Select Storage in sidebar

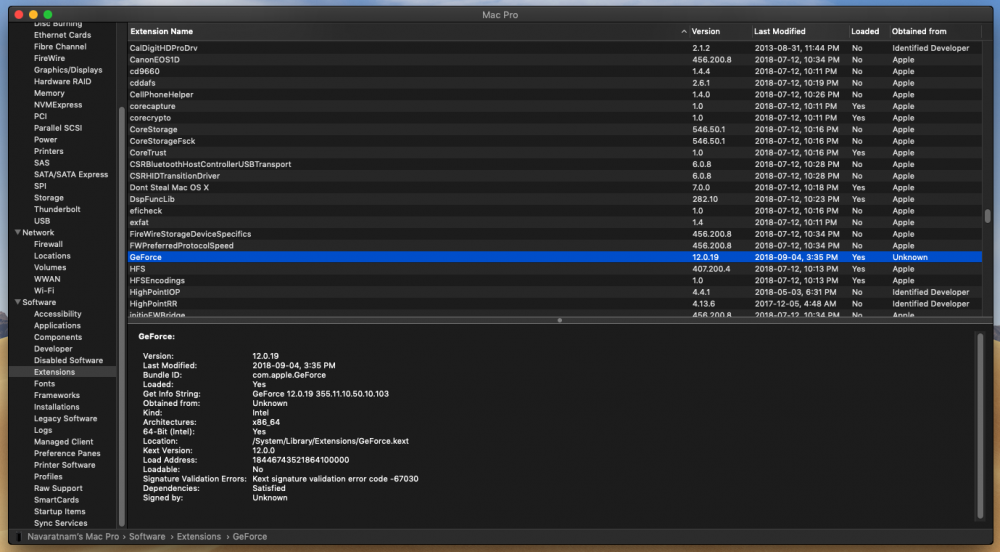click(x=48, y=198)
